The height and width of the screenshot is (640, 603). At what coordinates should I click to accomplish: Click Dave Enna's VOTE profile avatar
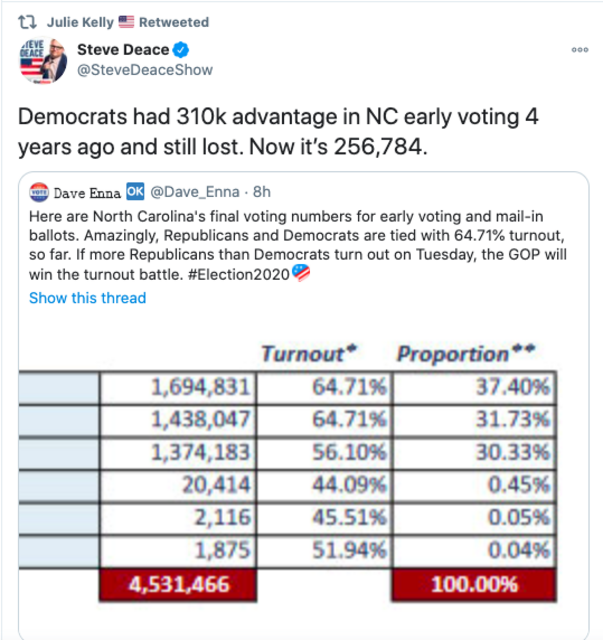(x=39, y=192)
